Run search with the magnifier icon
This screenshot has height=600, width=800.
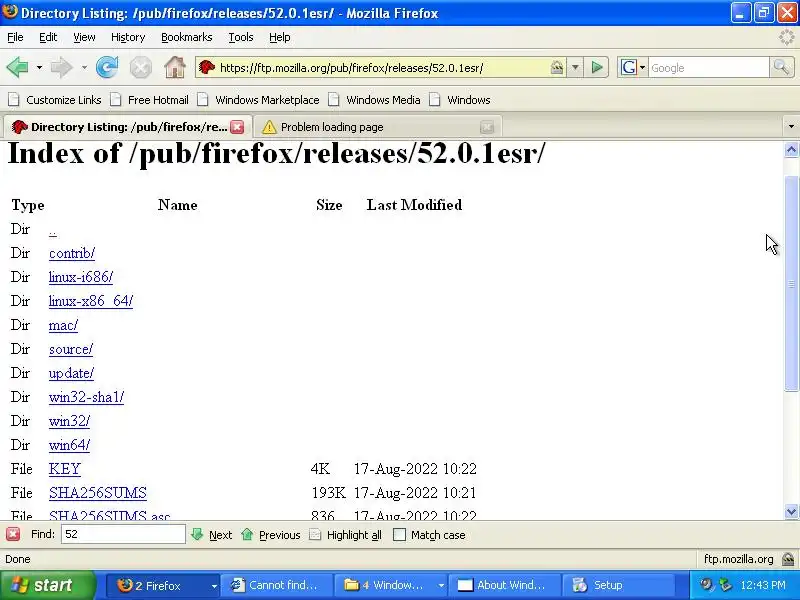(x=781, y=67)
